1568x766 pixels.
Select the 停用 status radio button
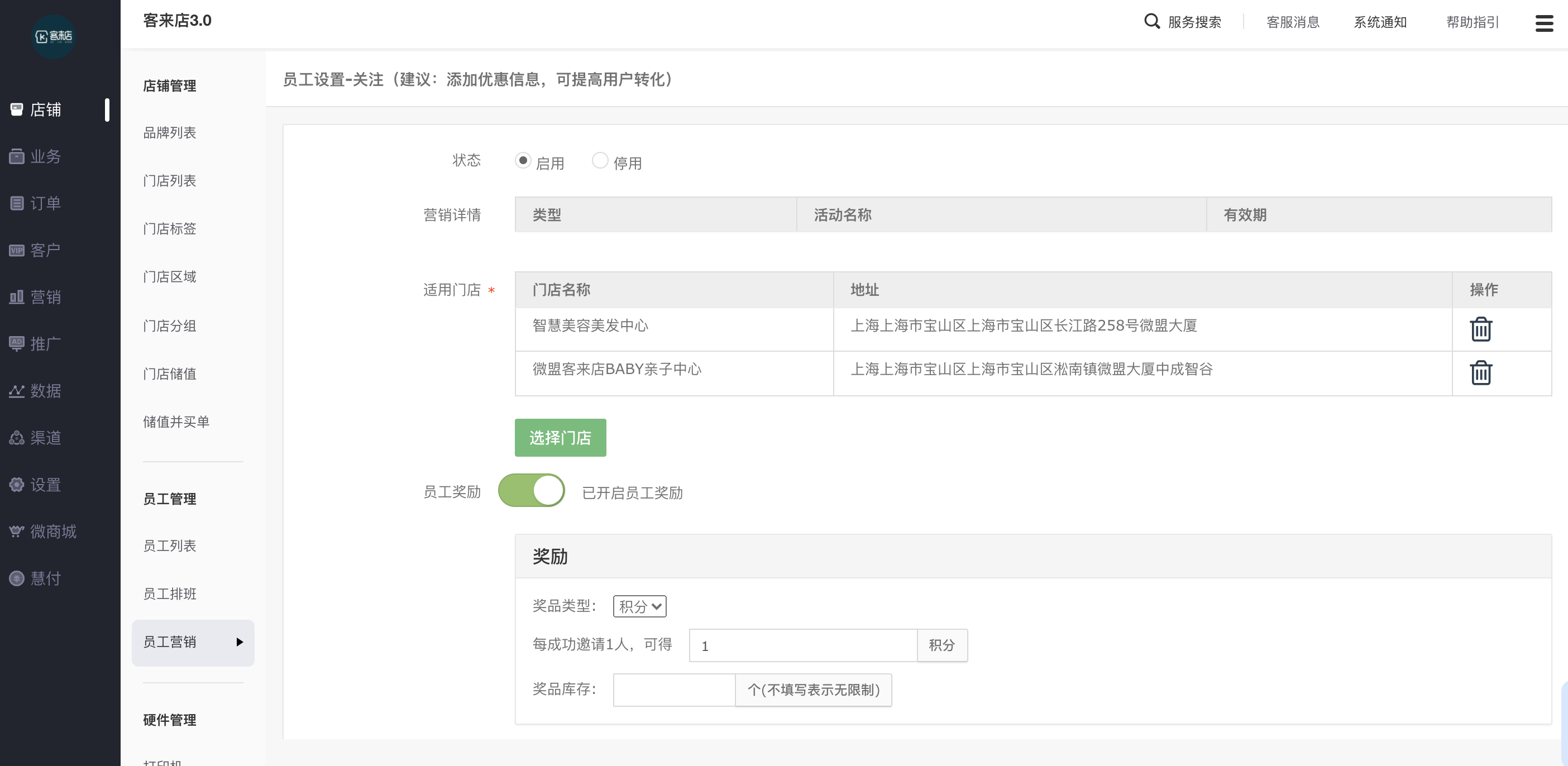600,160
